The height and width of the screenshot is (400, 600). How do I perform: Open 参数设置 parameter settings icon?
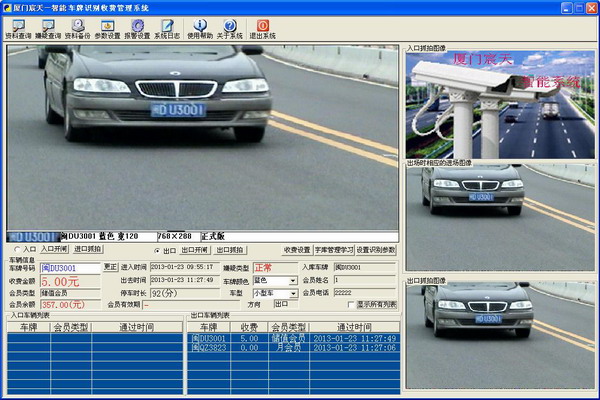coord(107,26)
